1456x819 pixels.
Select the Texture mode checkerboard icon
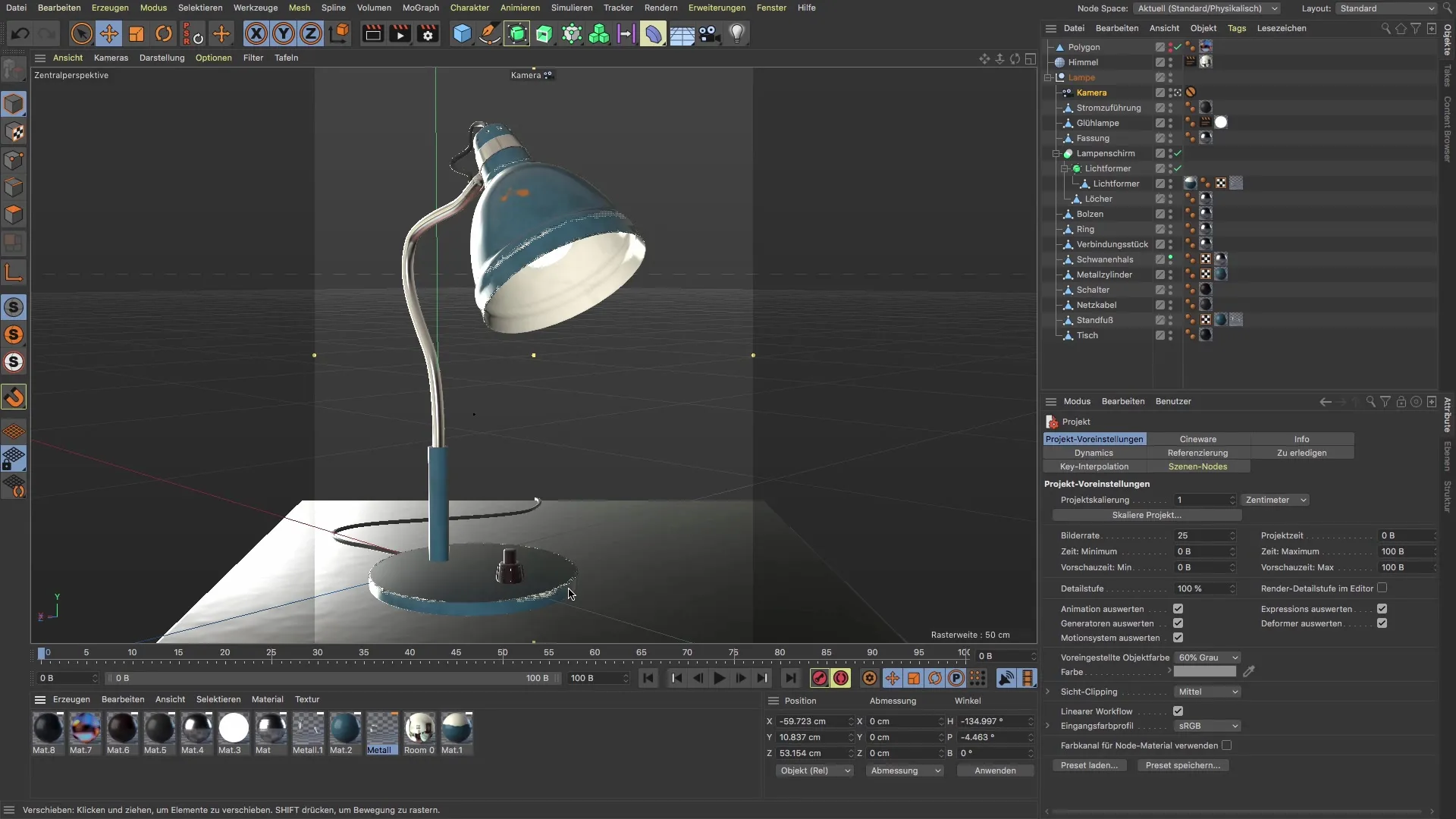click(x=14, y=132)
